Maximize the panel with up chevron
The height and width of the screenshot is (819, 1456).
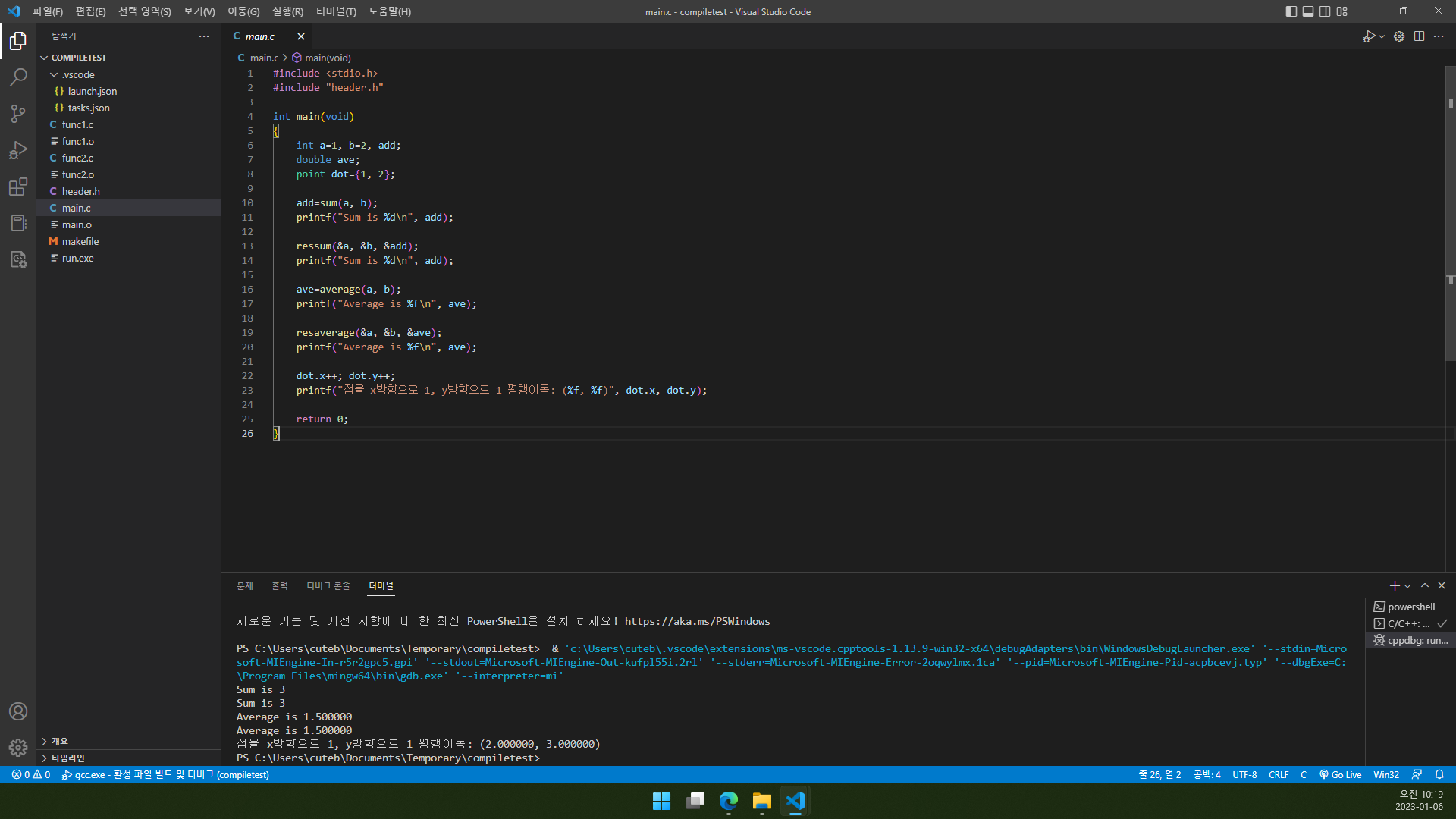(x=1425, y=585)
